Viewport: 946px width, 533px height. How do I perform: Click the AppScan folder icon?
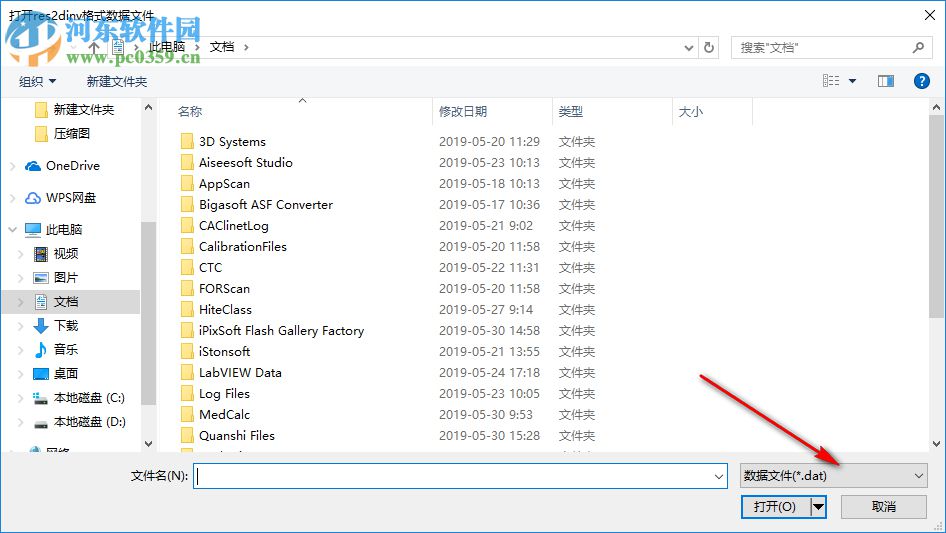(x=188, y=184)
